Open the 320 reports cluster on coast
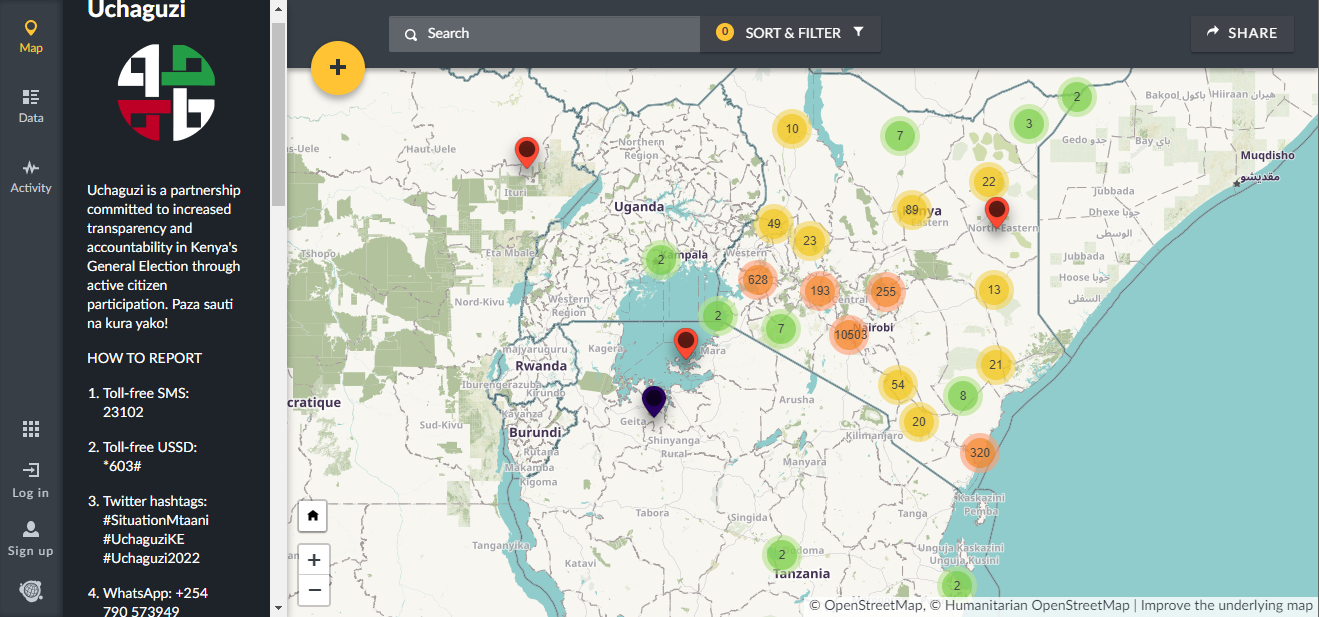The image size is (1319, 617). pos(980,453)
